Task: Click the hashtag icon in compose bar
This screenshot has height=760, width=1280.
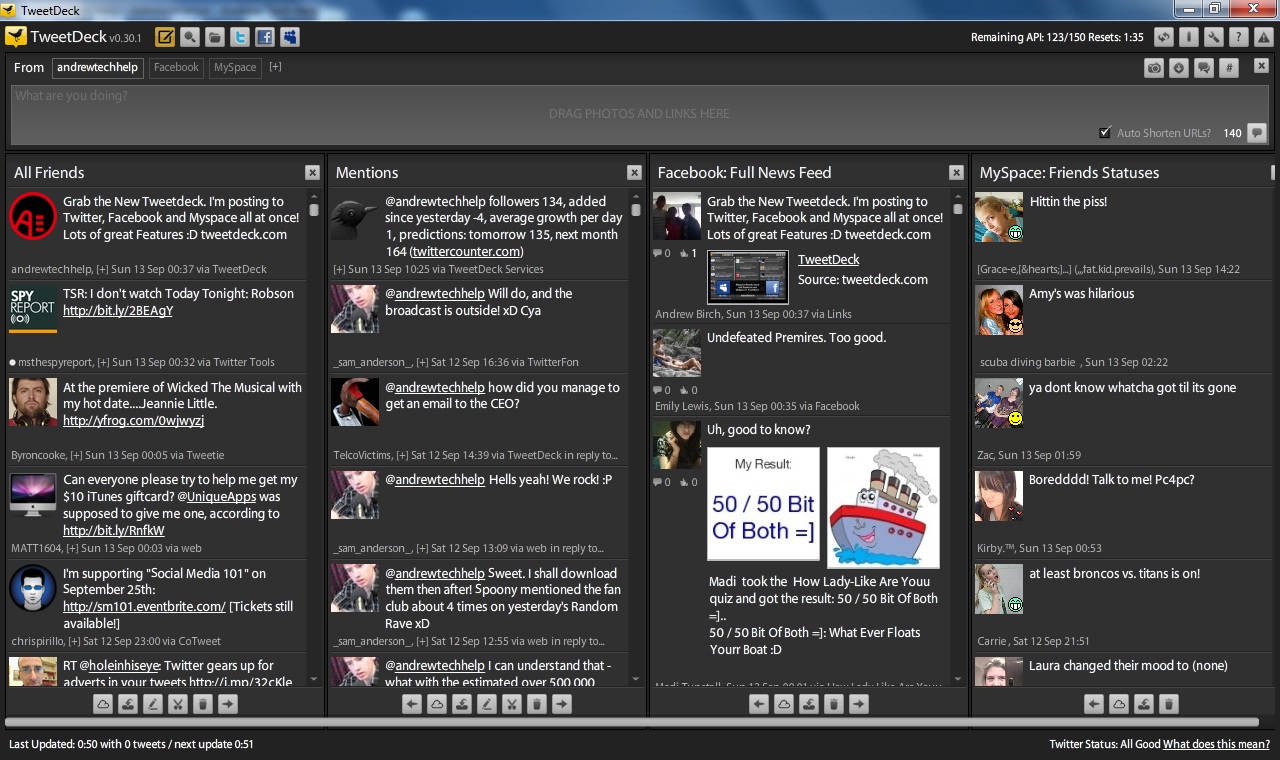Action: (x=1230, y=68)
